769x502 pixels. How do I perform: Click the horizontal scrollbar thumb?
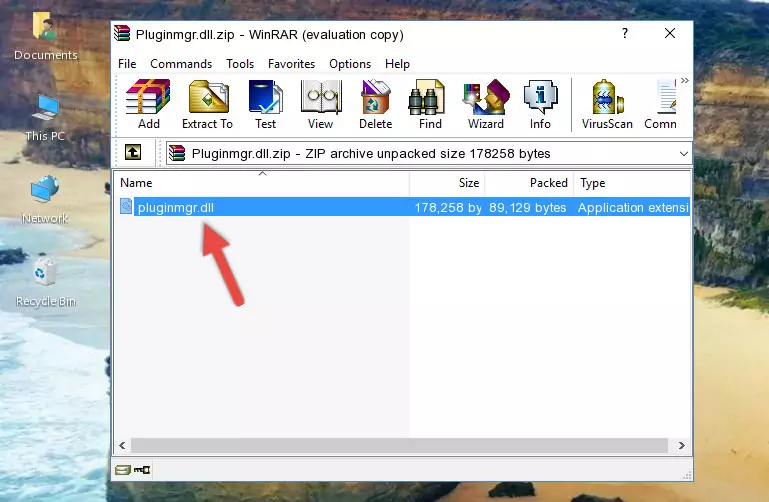(x=399, y=445)
